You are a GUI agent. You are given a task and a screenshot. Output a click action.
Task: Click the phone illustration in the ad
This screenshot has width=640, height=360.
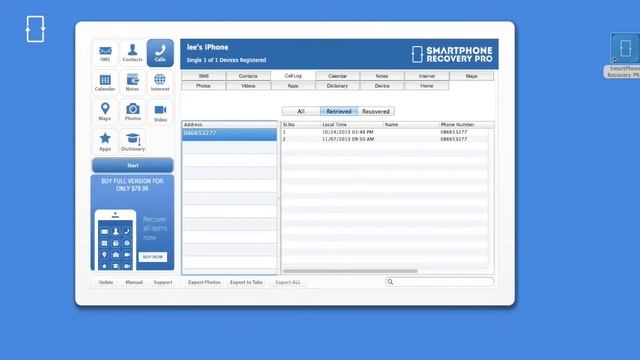pyautogui.click(x=116, y=240)
